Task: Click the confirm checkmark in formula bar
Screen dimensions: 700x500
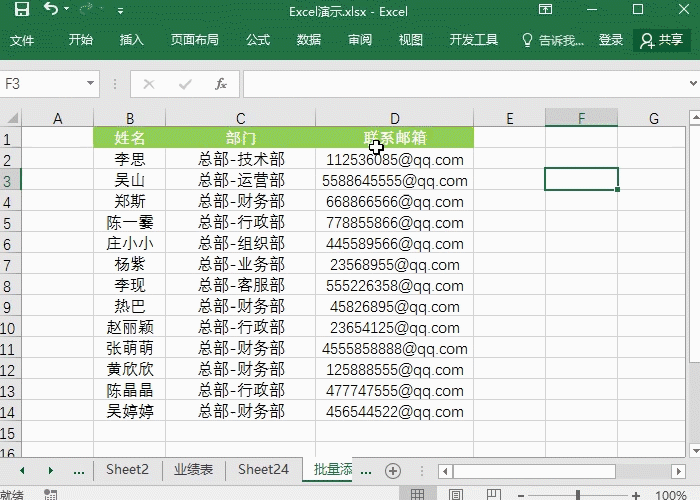Action: pyautogui.click(x=184, y=84)
